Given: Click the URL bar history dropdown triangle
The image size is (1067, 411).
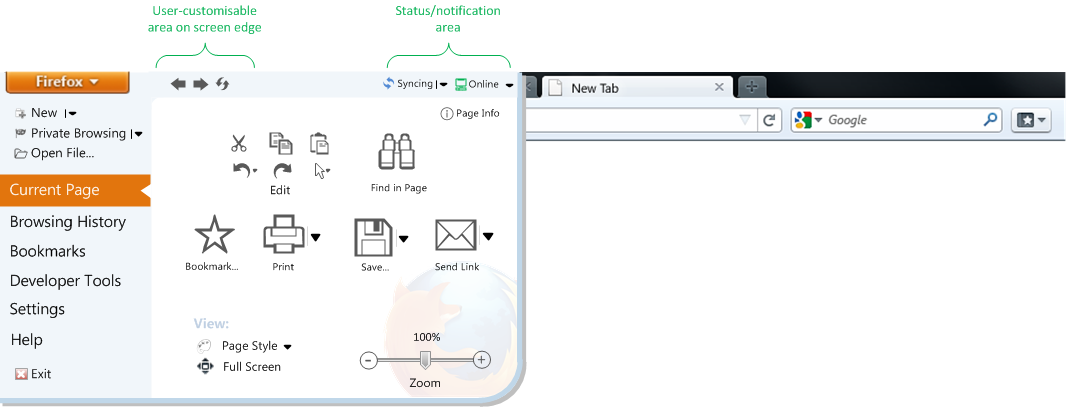Looking at the screenshot, I should [x=745, y=120].
